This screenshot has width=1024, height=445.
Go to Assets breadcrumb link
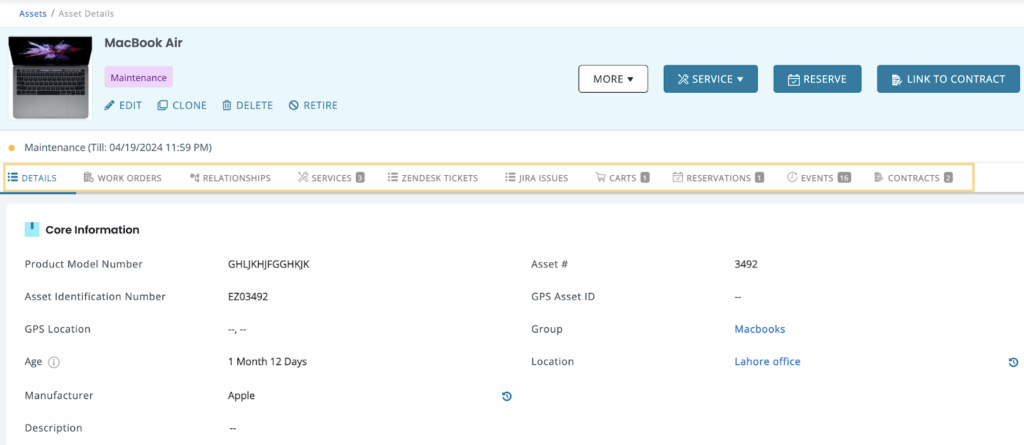[33, 13]
